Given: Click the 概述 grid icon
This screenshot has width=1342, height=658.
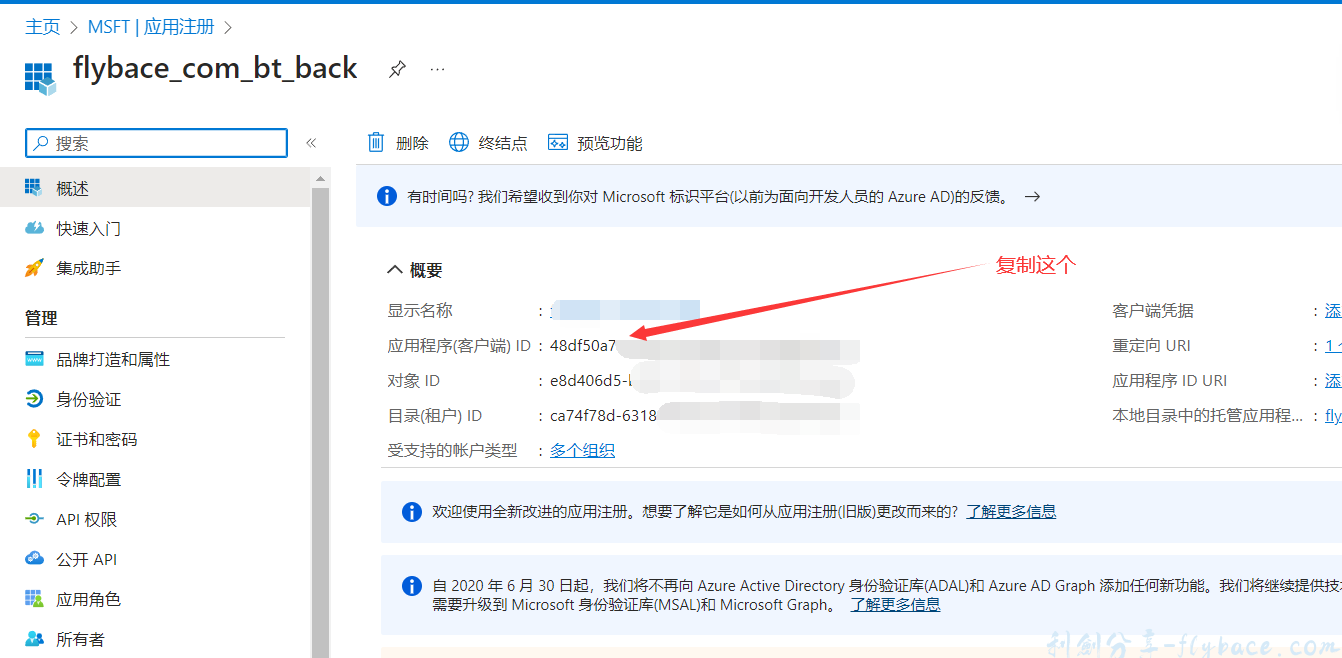Looking at the screenshot, I should pyautogui.click(x=34, y=188).
